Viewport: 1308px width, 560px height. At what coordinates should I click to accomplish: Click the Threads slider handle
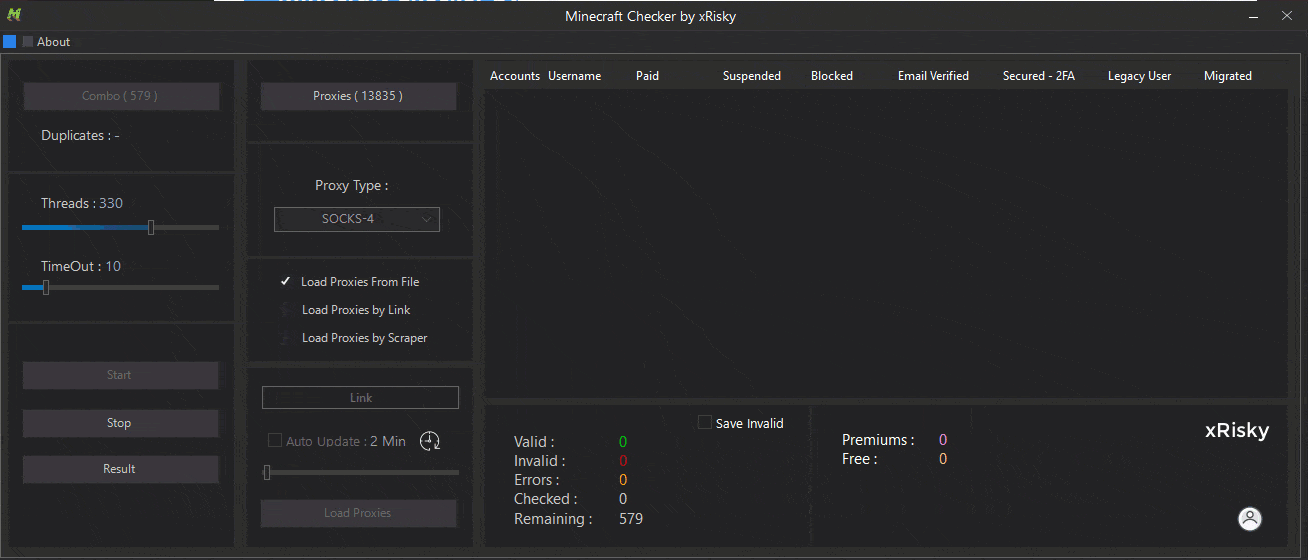151,228
